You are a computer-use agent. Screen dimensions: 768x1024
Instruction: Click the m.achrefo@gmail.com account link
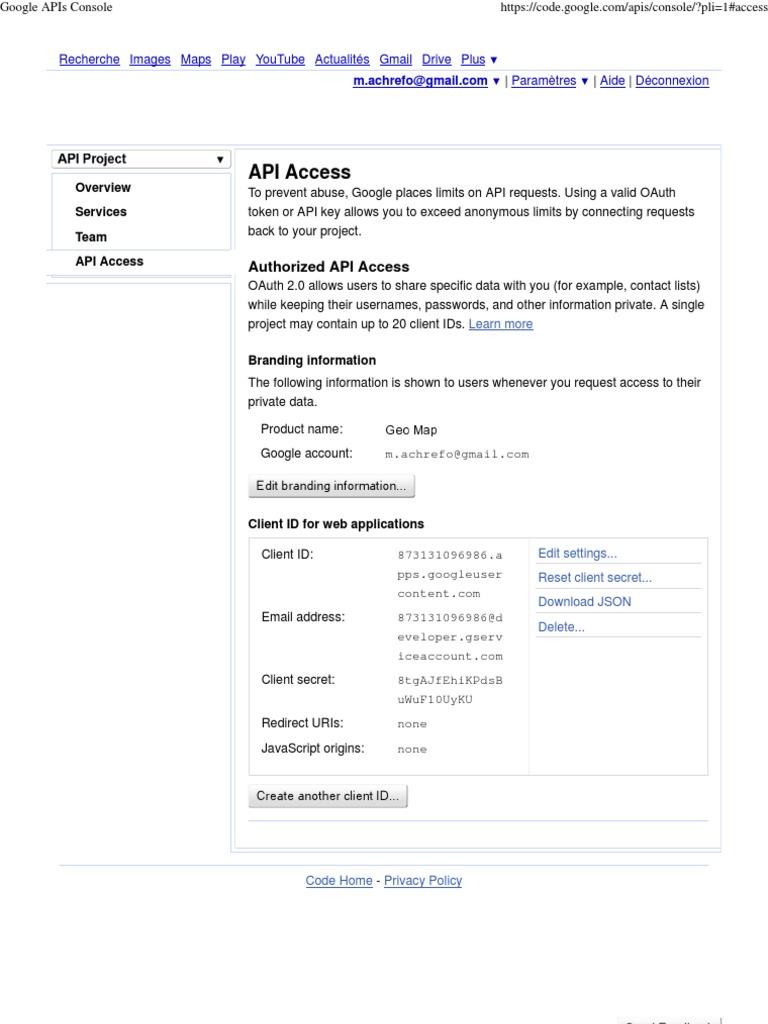(x=420, y=80)
